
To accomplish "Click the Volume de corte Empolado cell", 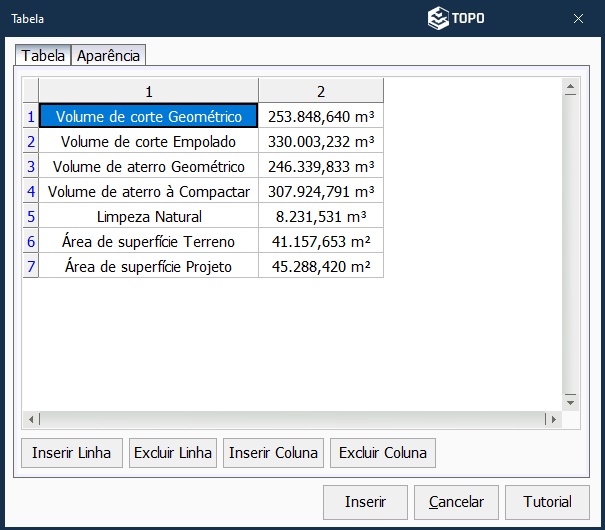I will [x=148, y=142].
